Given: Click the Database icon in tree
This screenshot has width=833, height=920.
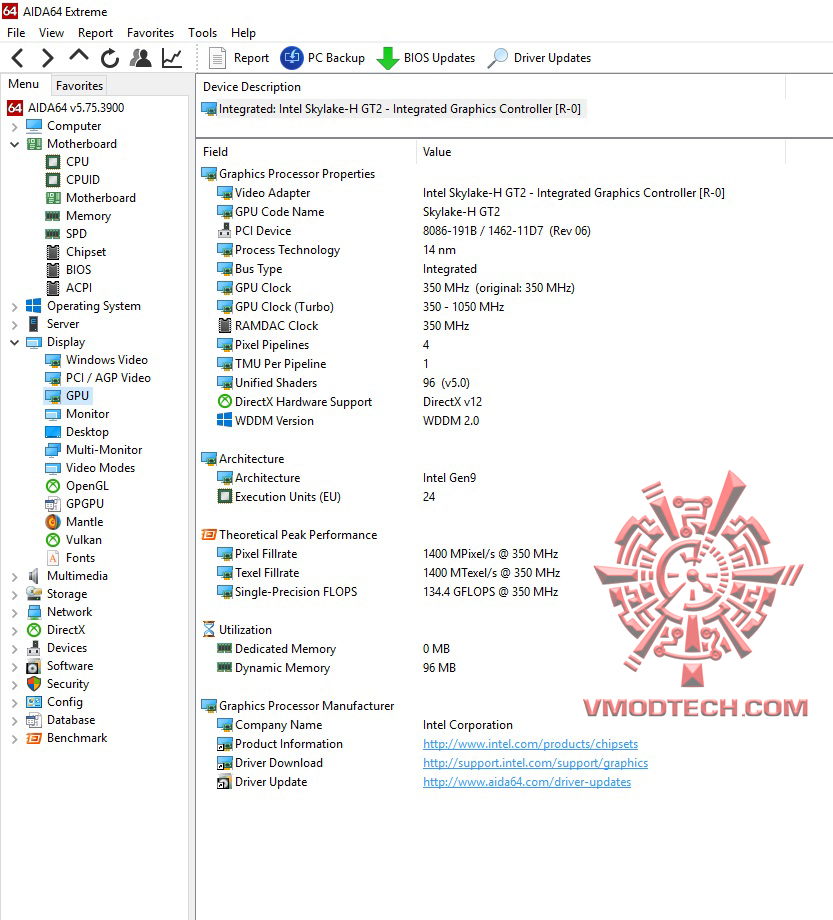Looking at the screenshot, I should (x=34, y=721).
